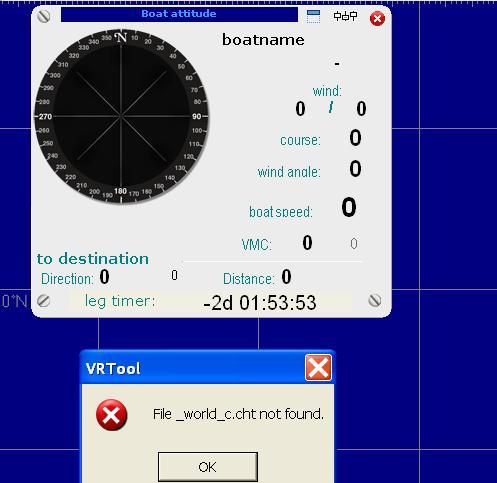Click the course value
Image resolution: width=497 pixels, height=483 pixels.
pos(355,138)
